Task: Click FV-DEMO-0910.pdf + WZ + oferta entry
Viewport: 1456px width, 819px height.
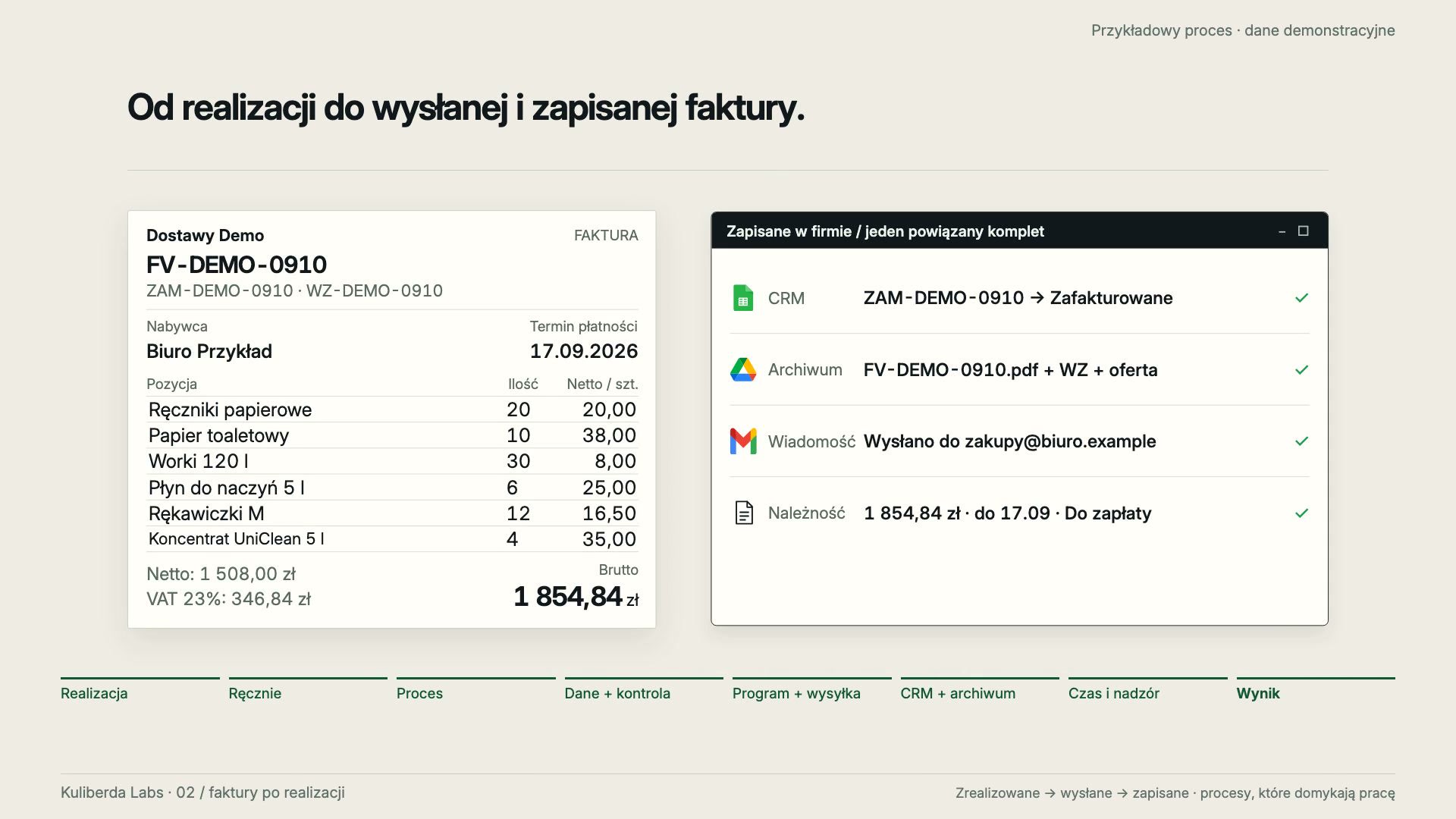Action: (1010, 370)
